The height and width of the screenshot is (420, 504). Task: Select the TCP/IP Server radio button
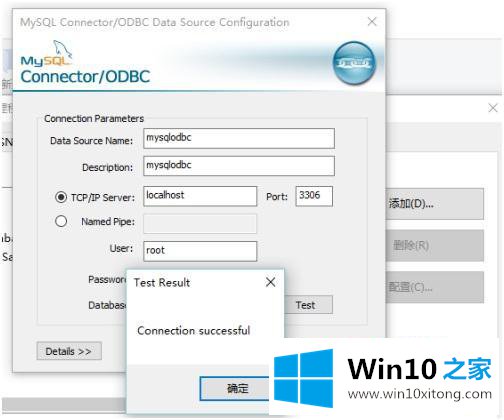point(61,197)
